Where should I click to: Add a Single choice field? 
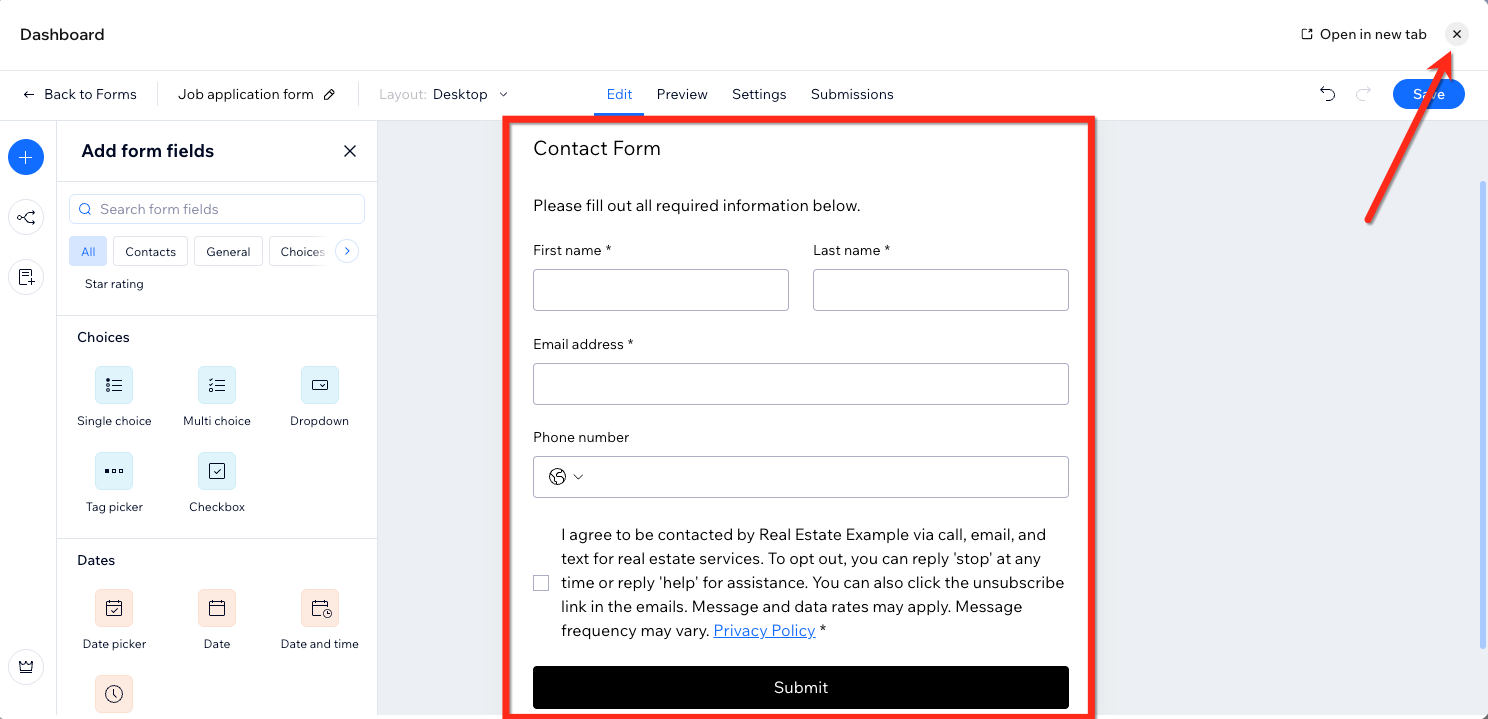click(114, 386)
